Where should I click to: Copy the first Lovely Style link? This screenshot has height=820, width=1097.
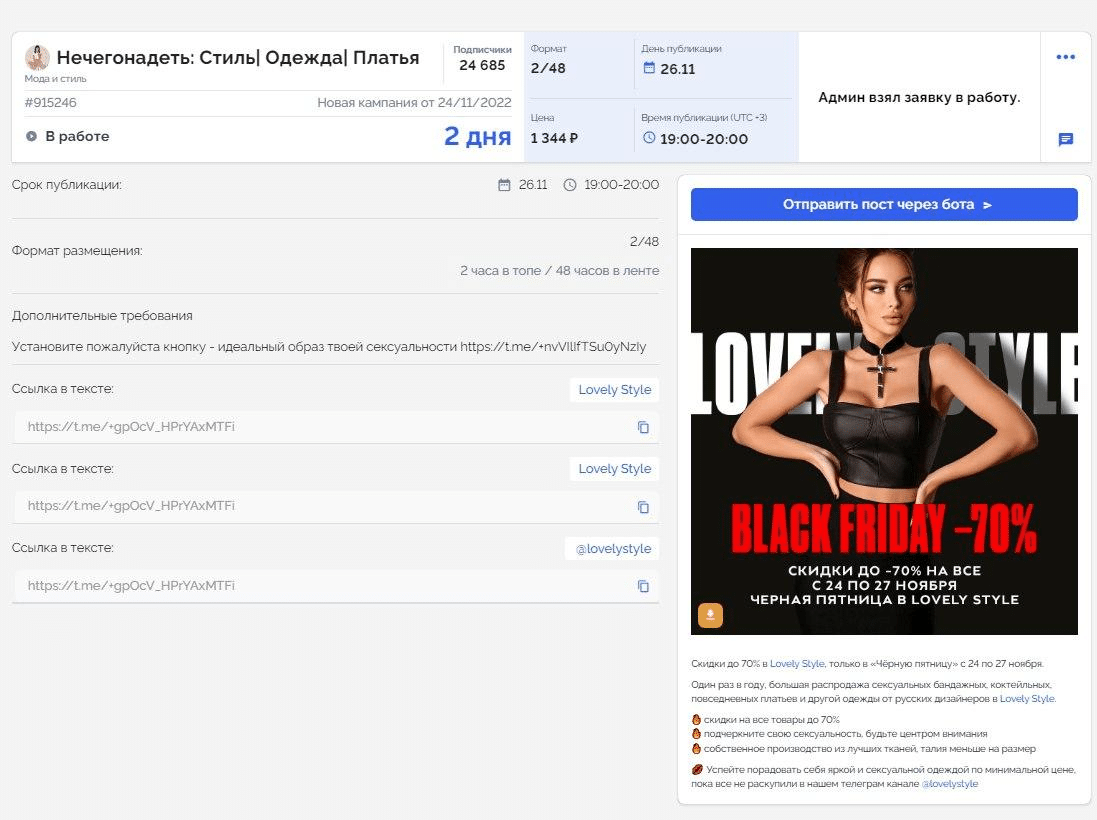(x=643, y=427)
